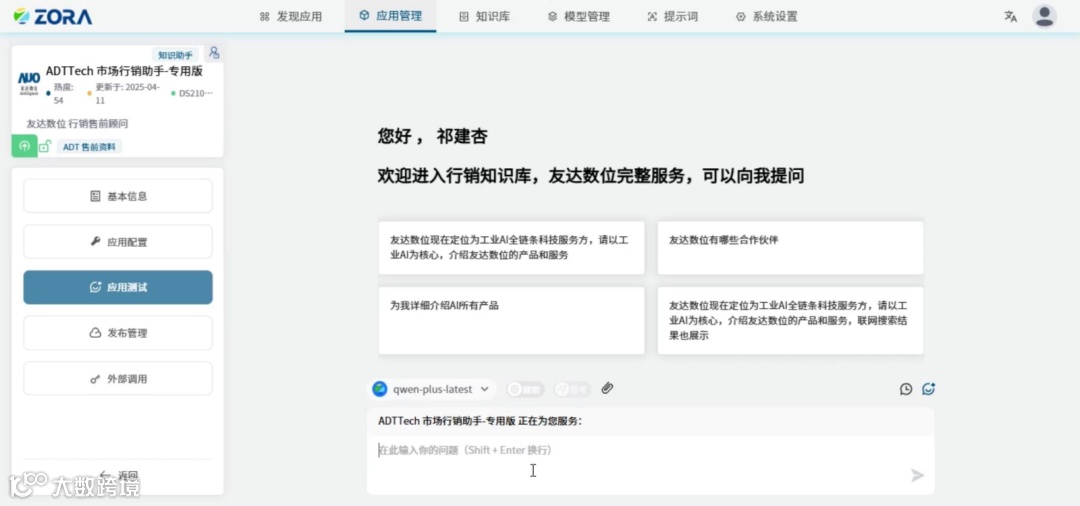Open 外部调用 section

tap(118, 379)
